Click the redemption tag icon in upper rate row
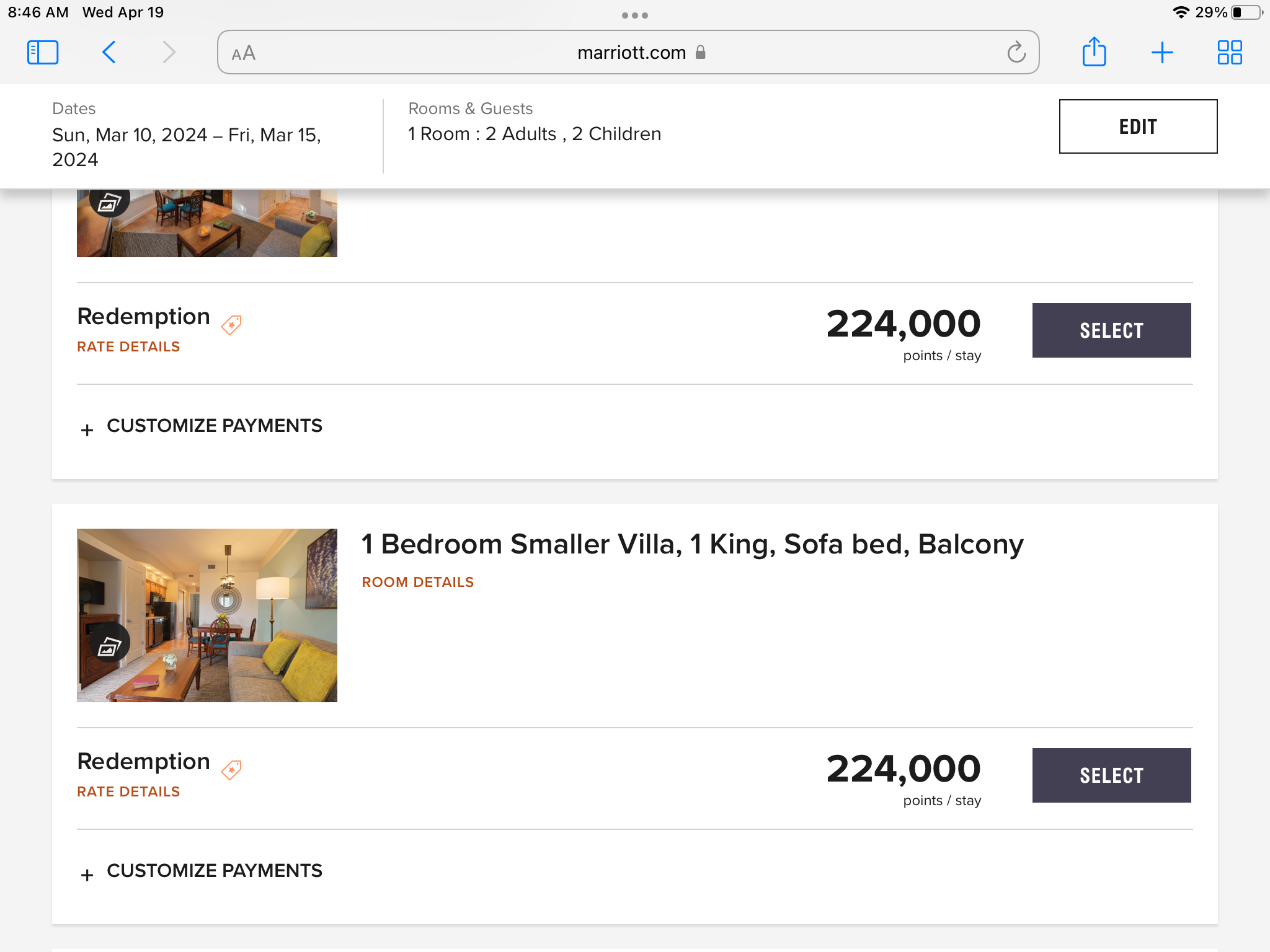 [x=231, y=324]
